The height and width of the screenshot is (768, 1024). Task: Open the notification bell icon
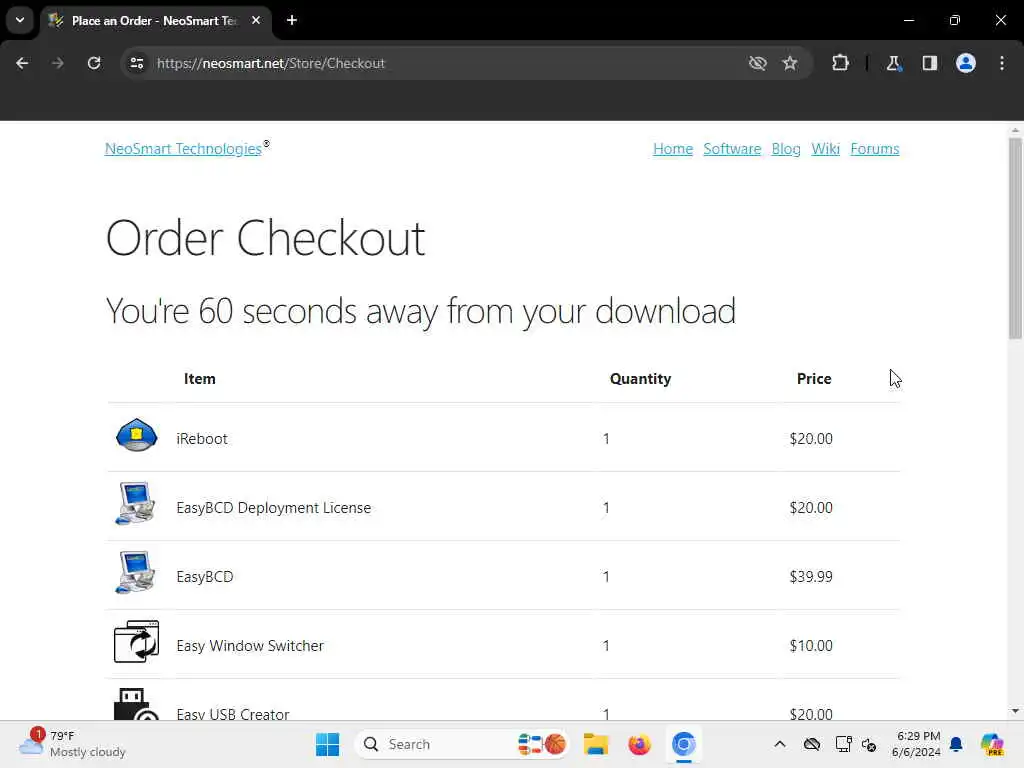[x=957, y=744]
